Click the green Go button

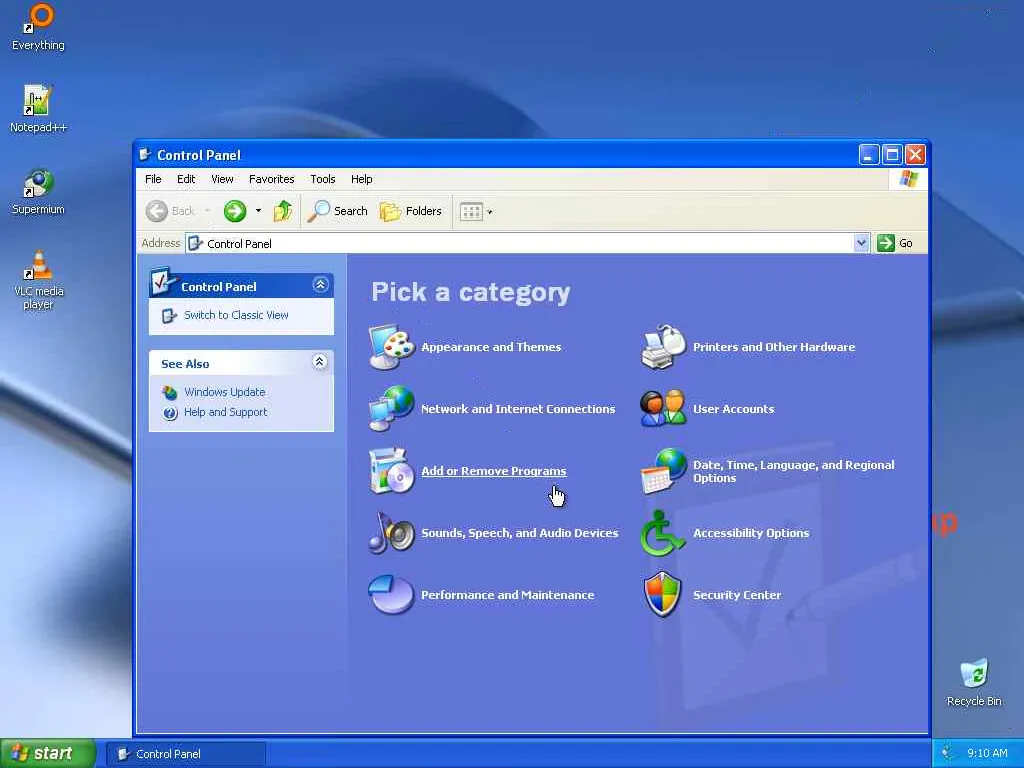click(x=895, y=244)
